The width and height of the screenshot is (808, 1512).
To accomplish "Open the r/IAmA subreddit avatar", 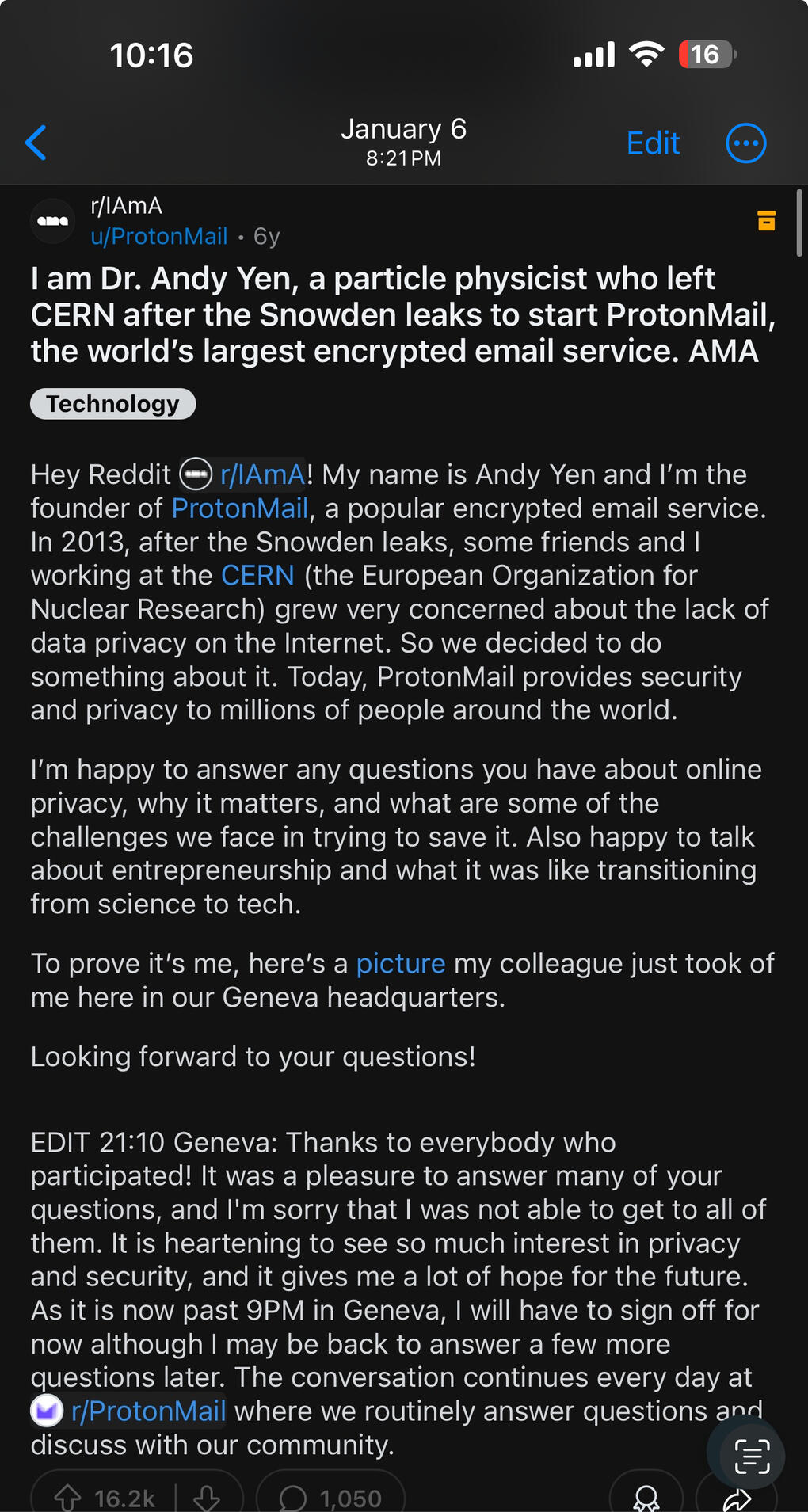I will 53,221.
